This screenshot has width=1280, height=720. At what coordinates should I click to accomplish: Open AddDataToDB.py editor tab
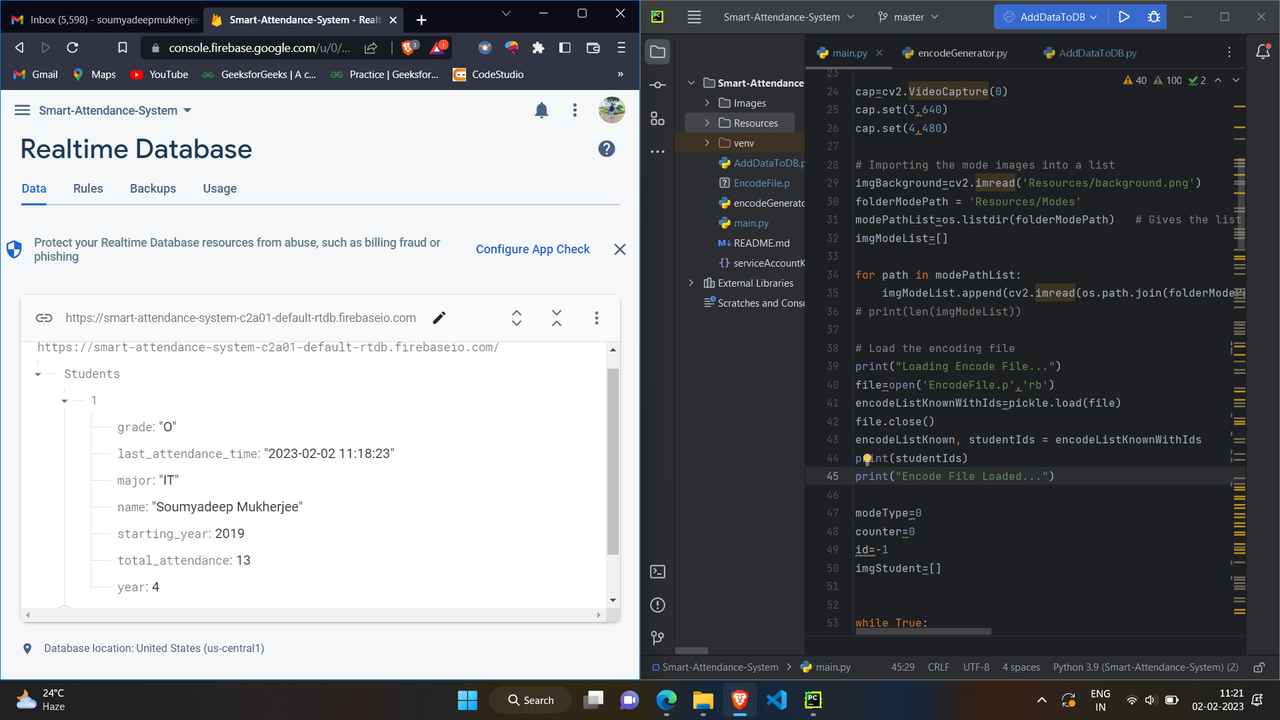tap(1088, 53)
